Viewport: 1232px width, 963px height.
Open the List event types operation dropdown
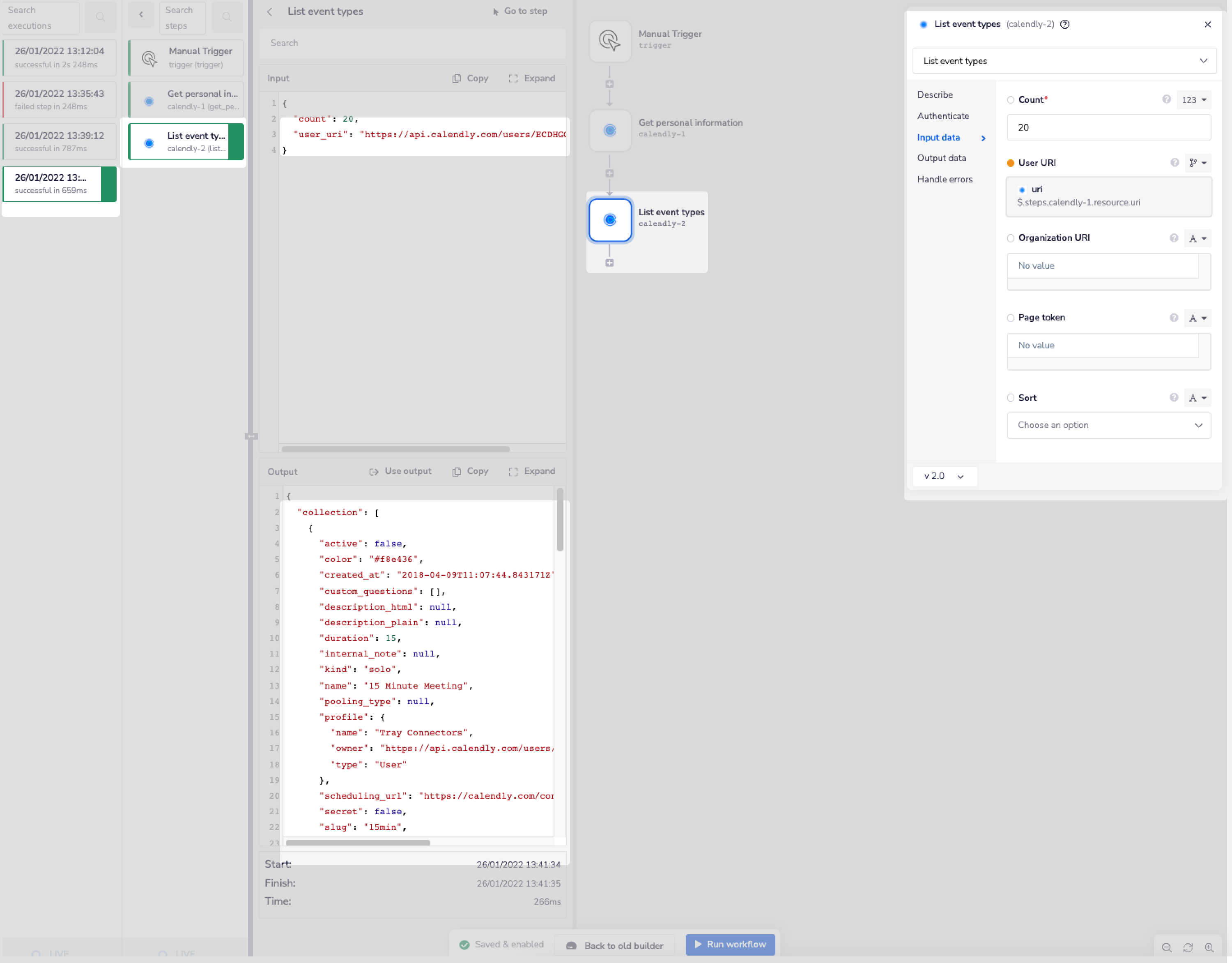pyautogui.click(x=1063, y=61)
